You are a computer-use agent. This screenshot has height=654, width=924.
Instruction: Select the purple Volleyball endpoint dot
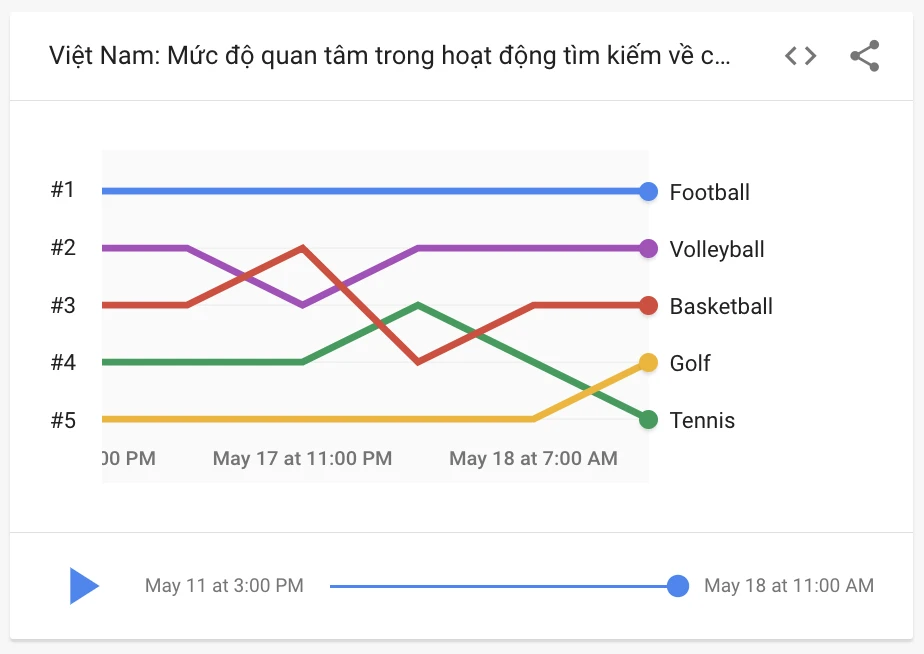[x=648, y=248]
